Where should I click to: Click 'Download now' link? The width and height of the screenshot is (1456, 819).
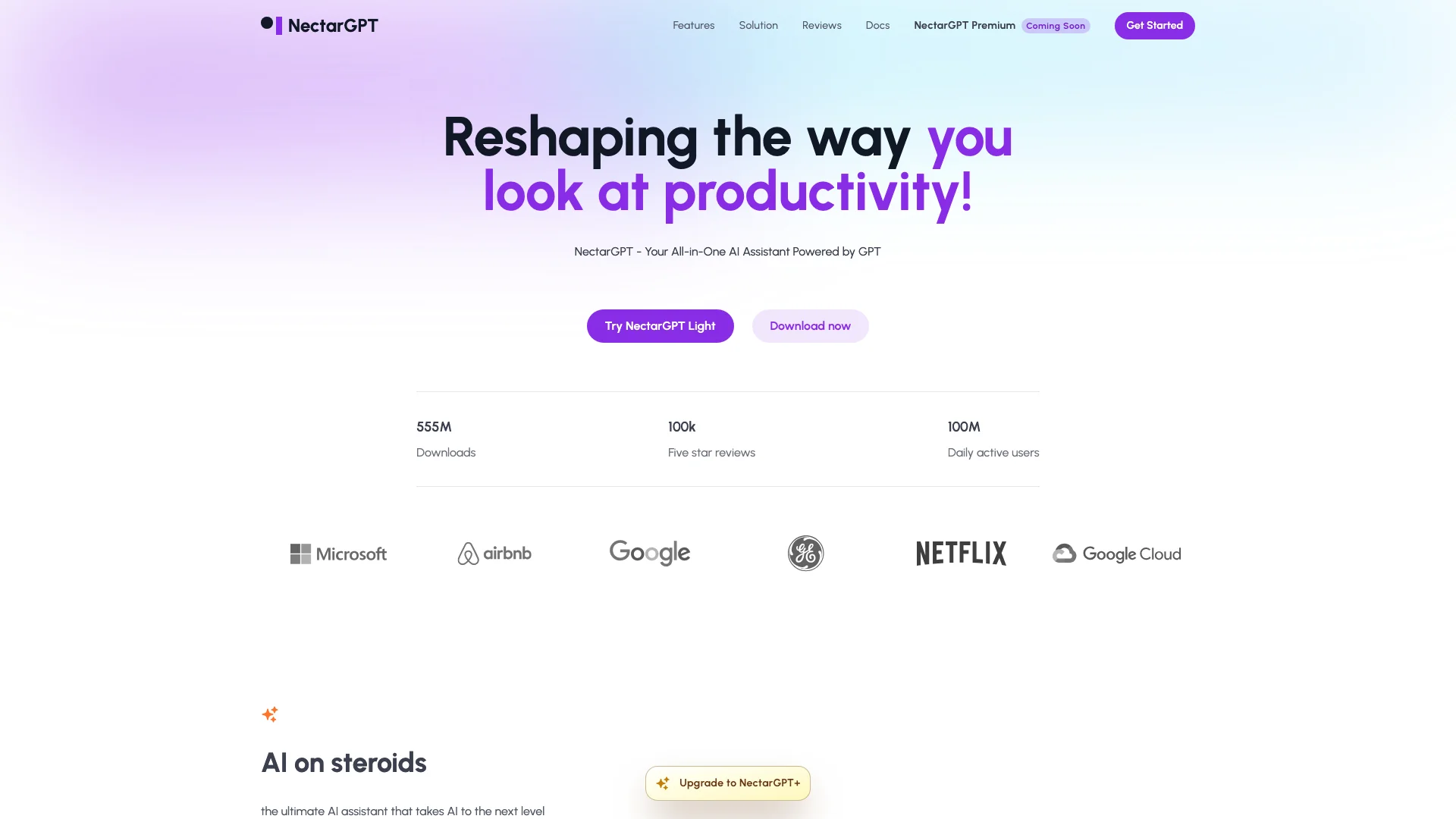tap(809, 325)
